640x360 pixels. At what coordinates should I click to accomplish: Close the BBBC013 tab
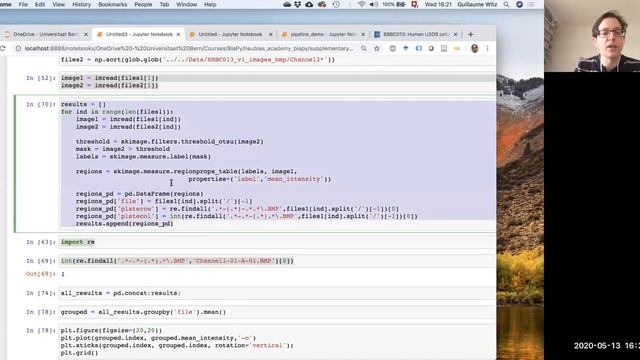pyautogui.click(x=456, y=35)
